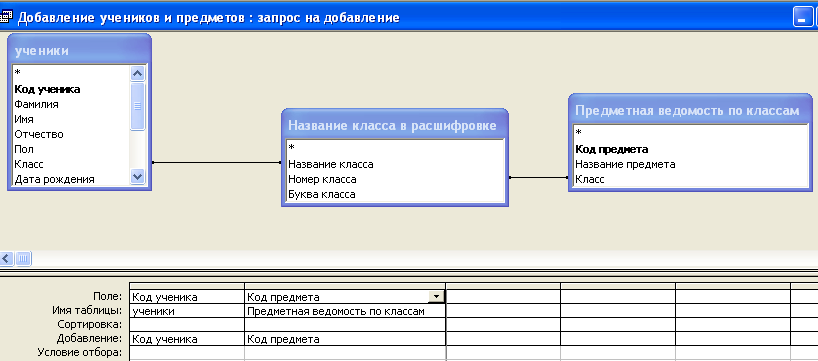Select Название предмета field

click(625, 164)
